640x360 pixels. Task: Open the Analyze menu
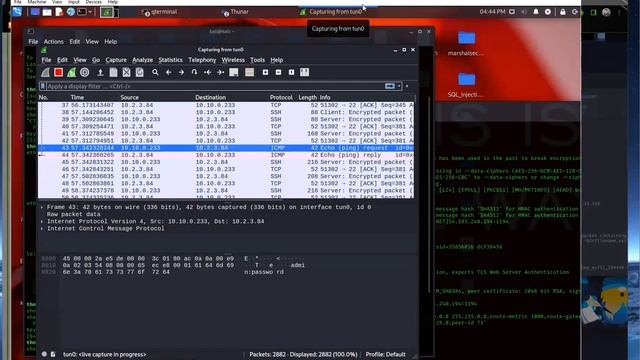click(x=142, y=60)
